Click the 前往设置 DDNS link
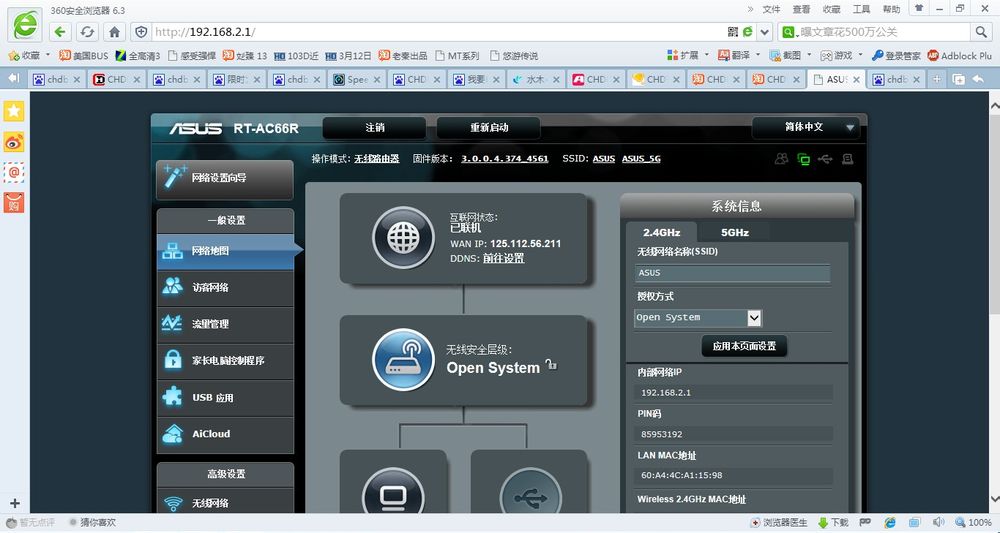 click(503, 258)
